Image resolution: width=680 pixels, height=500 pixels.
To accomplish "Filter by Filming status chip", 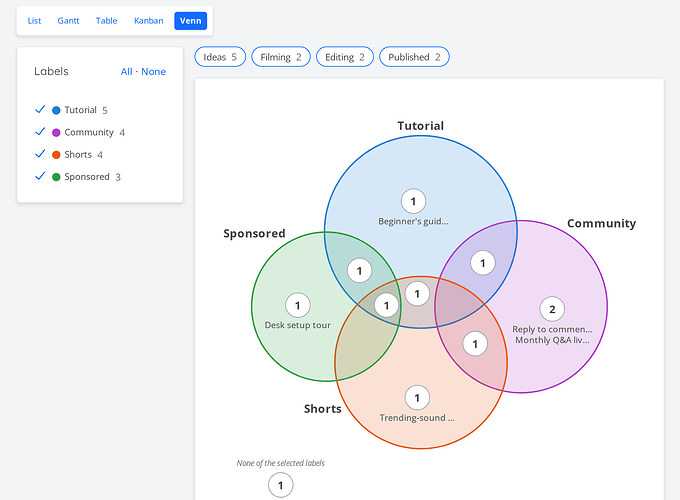I will [281, 57].
